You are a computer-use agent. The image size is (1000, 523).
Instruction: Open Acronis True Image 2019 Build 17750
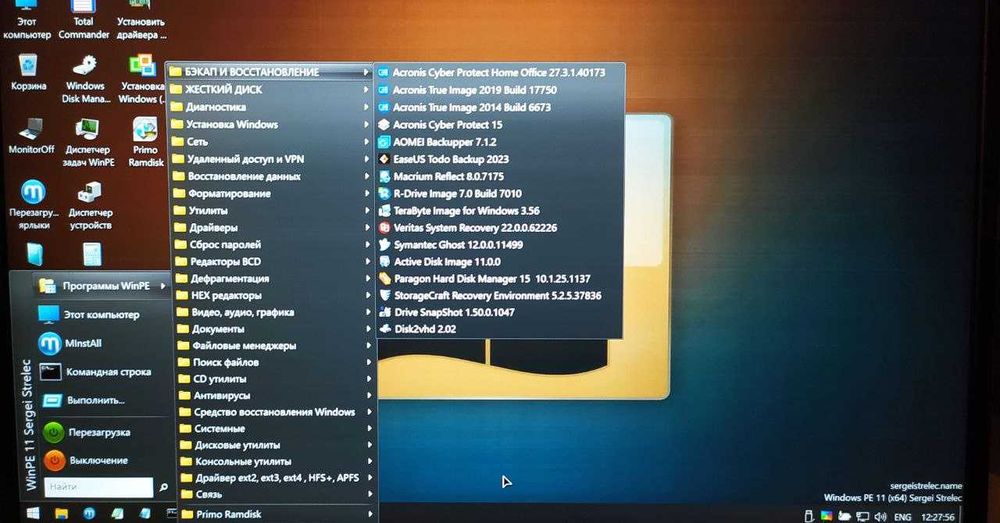coord(499,90)
